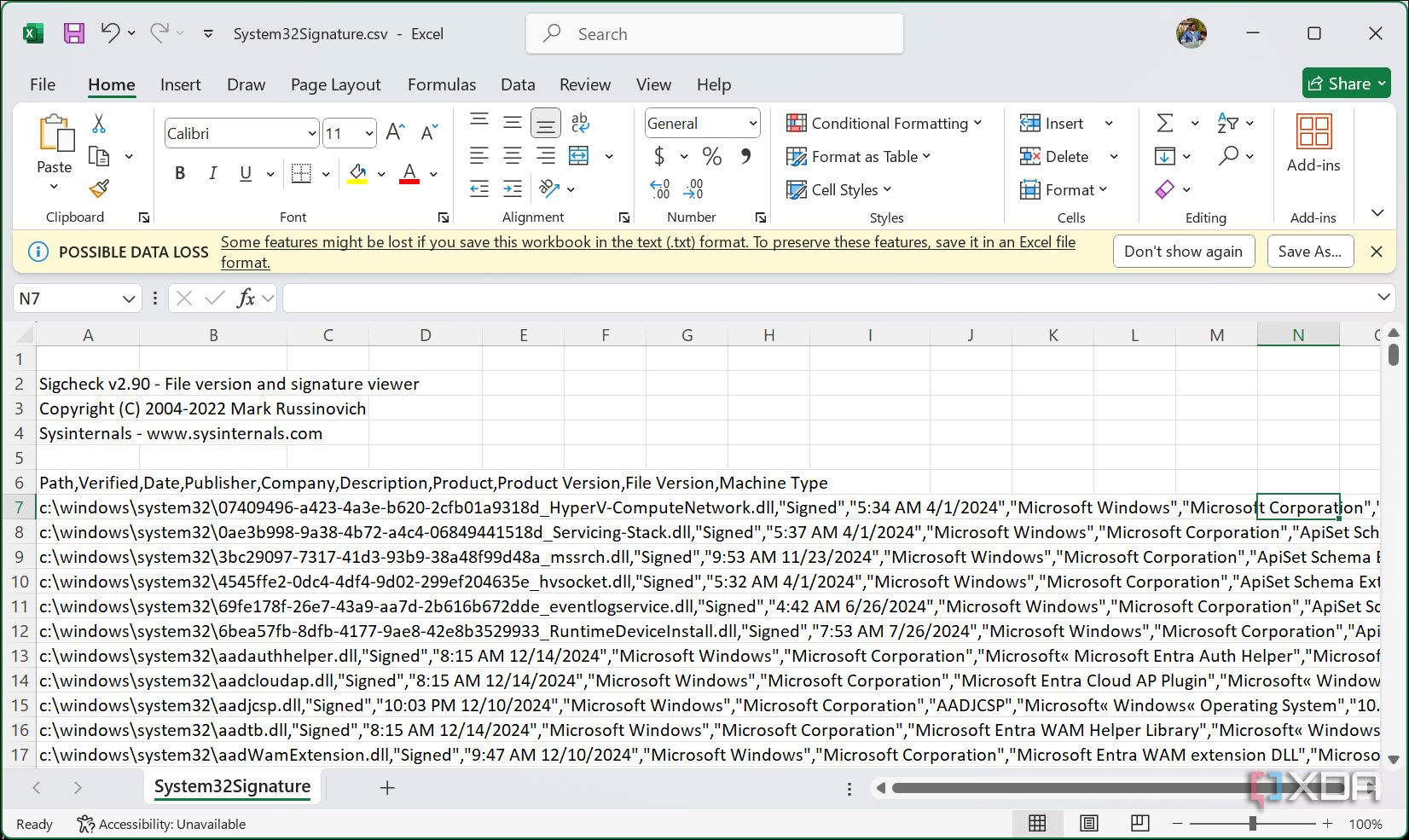Toggle Underline formatting
The image size is (1409, 840).
(x=246, y=174)
